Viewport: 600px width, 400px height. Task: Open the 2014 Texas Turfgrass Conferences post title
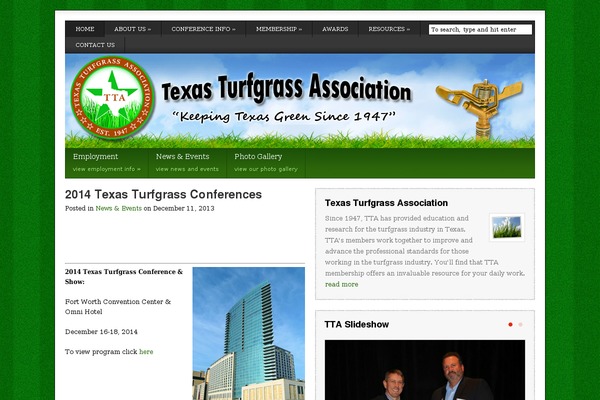[163, 194]
